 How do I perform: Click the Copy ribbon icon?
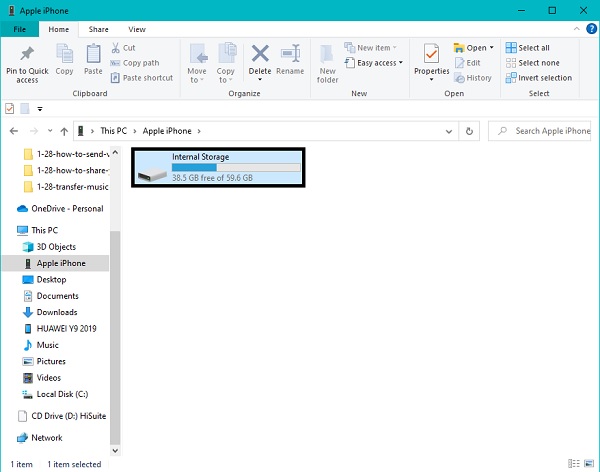[64, 54]
